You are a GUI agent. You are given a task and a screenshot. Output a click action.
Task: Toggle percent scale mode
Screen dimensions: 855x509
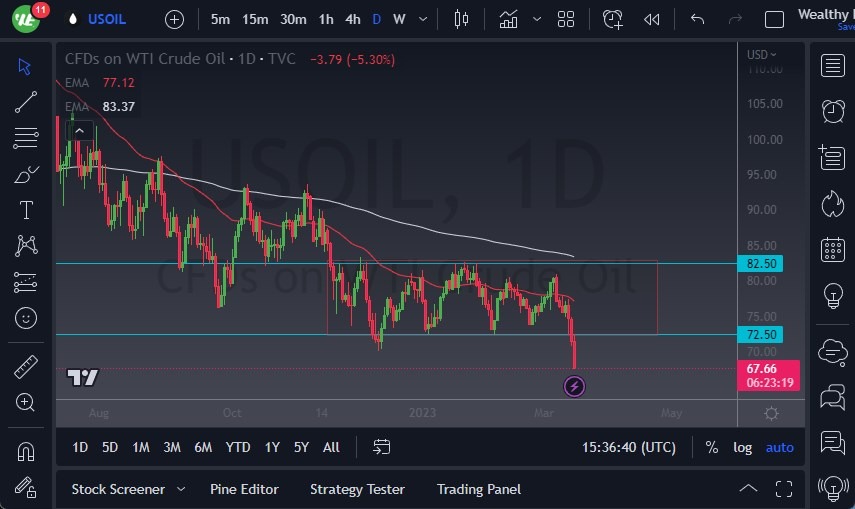click(711, 447)
